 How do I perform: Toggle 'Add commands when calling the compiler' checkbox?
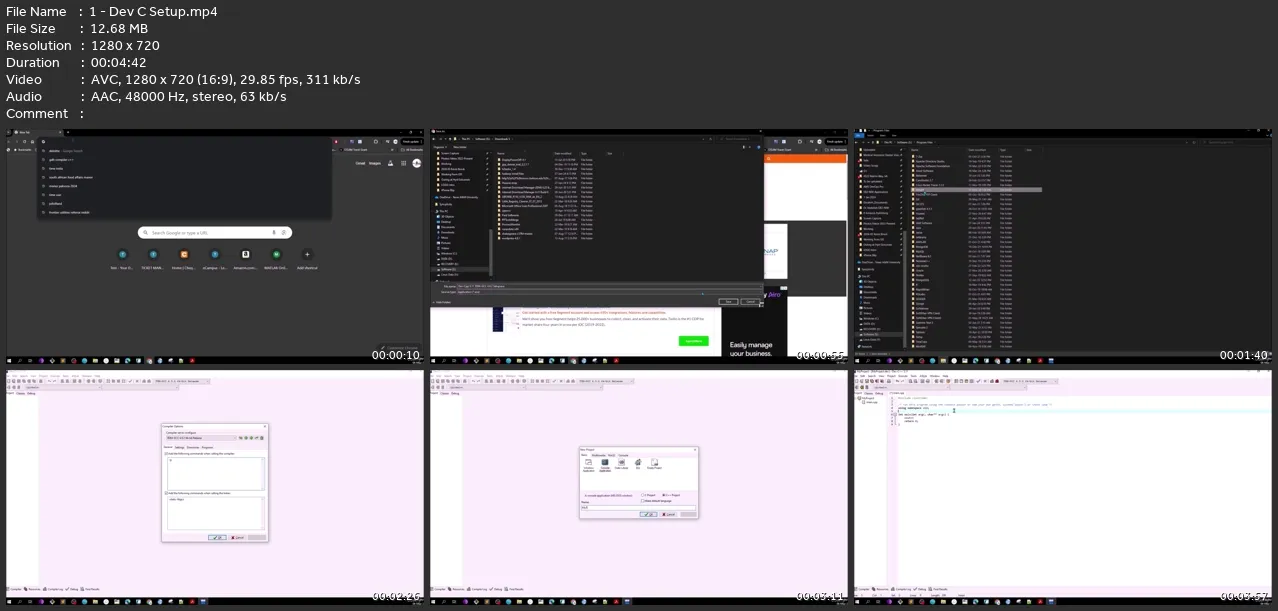click(x=165, y=454)
